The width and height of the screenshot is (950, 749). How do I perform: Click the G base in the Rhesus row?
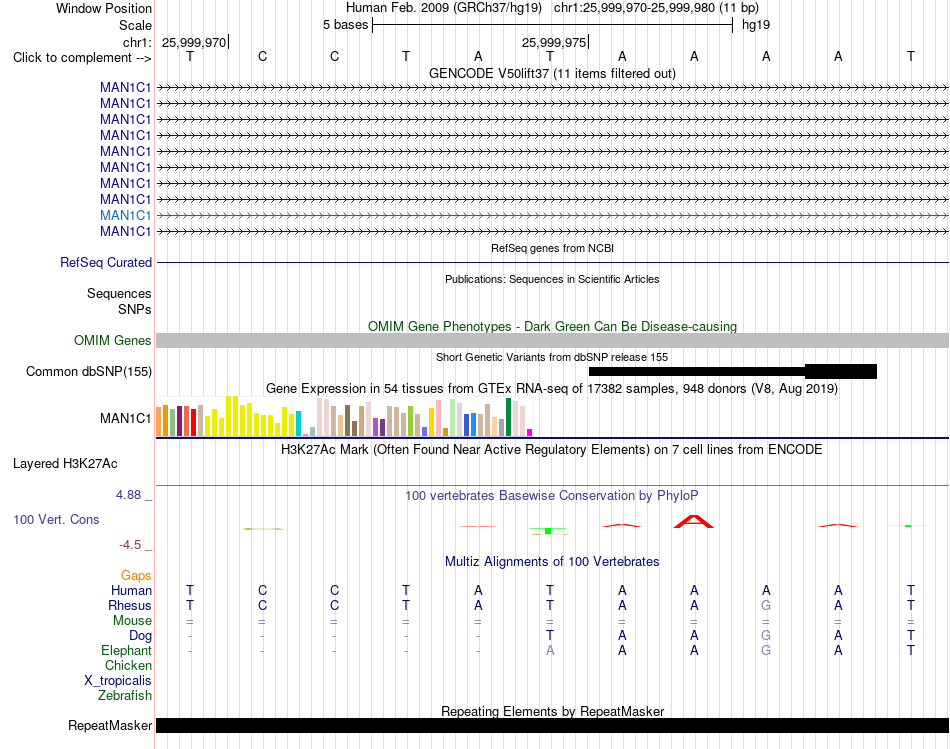tap(766, 605)
